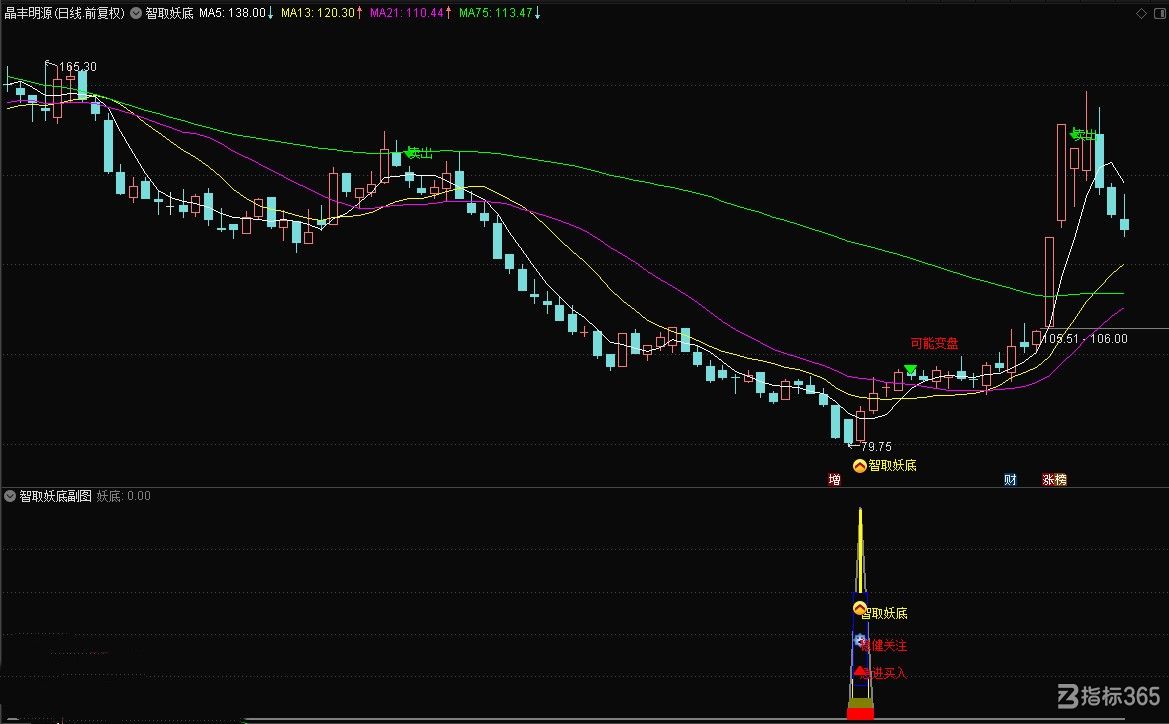Click the MA13: 120.30 moving average label
The image size is (1169, 724).
tap(318, 13)
